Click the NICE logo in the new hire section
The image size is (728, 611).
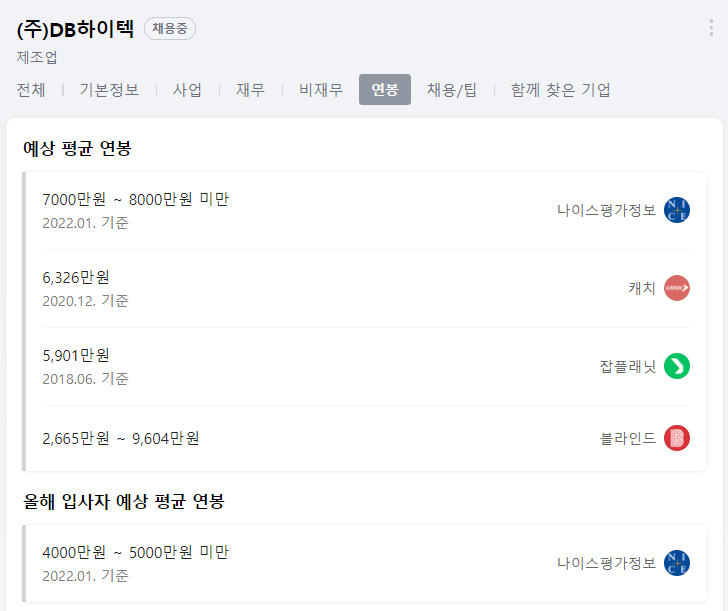coord(676,563)
